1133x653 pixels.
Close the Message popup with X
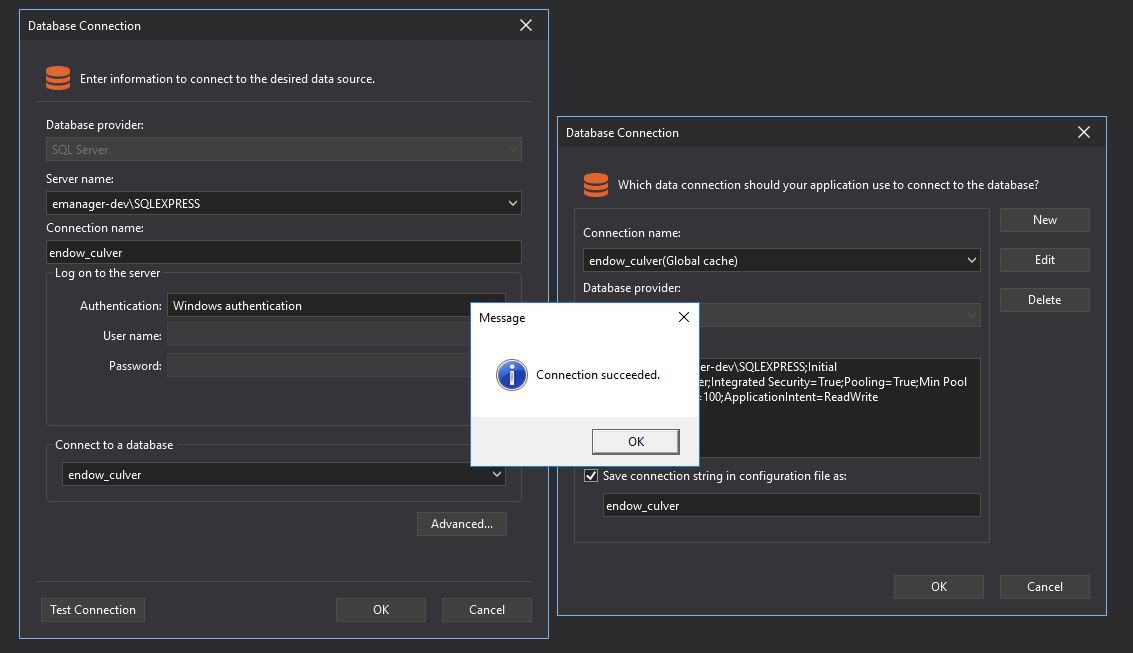pos(684,317)
